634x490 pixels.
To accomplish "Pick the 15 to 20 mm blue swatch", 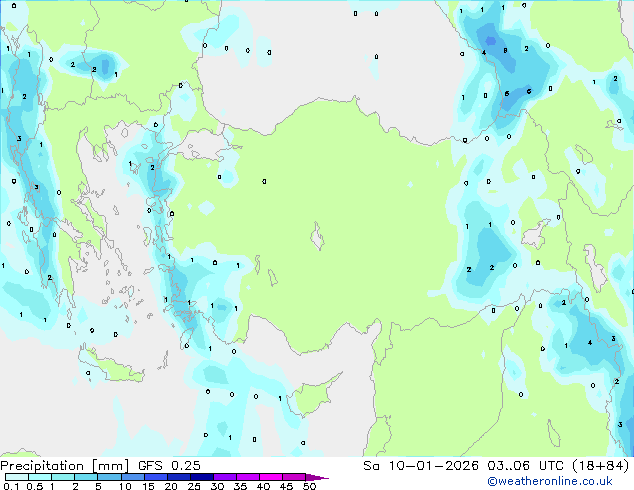I will pyautogui.click(x=156, y=477).
